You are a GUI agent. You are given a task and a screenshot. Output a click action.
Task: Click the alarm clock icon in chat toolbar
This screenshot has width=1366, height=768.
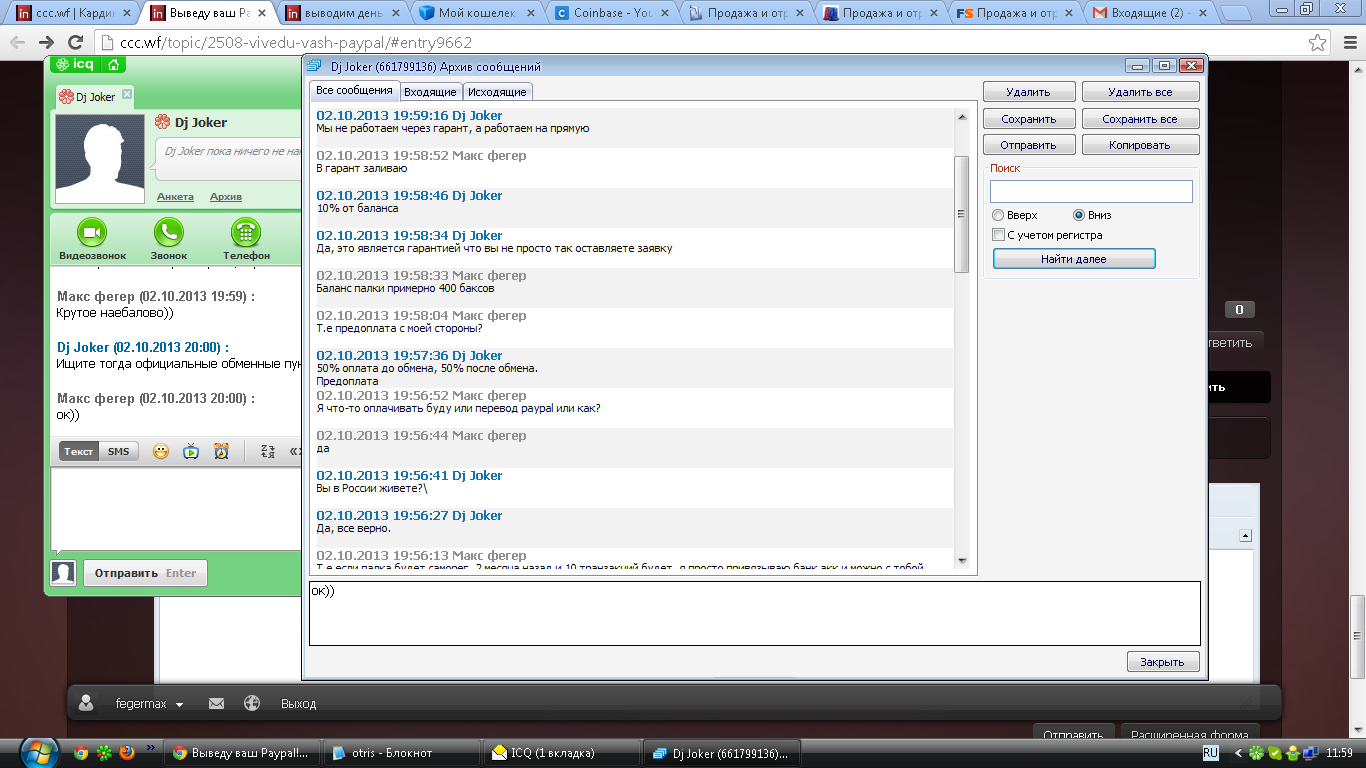click(221, 451)
